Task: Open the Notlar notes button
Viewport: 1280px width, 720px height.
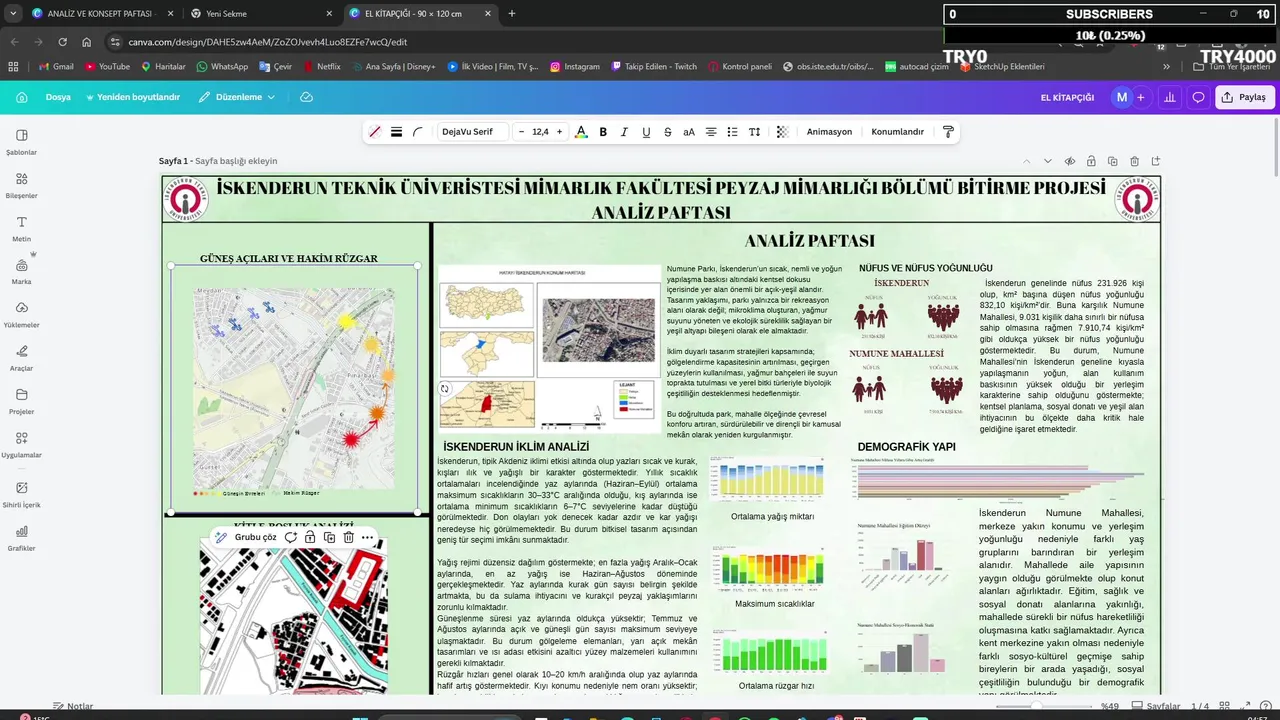Action: (73, 706)
